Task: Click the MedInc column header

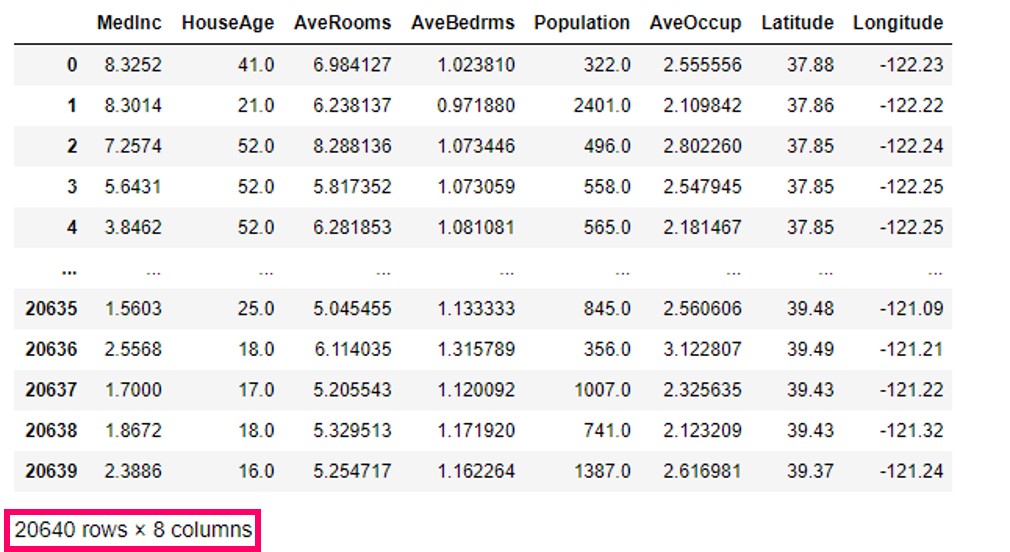Action: tap(129, 23)
